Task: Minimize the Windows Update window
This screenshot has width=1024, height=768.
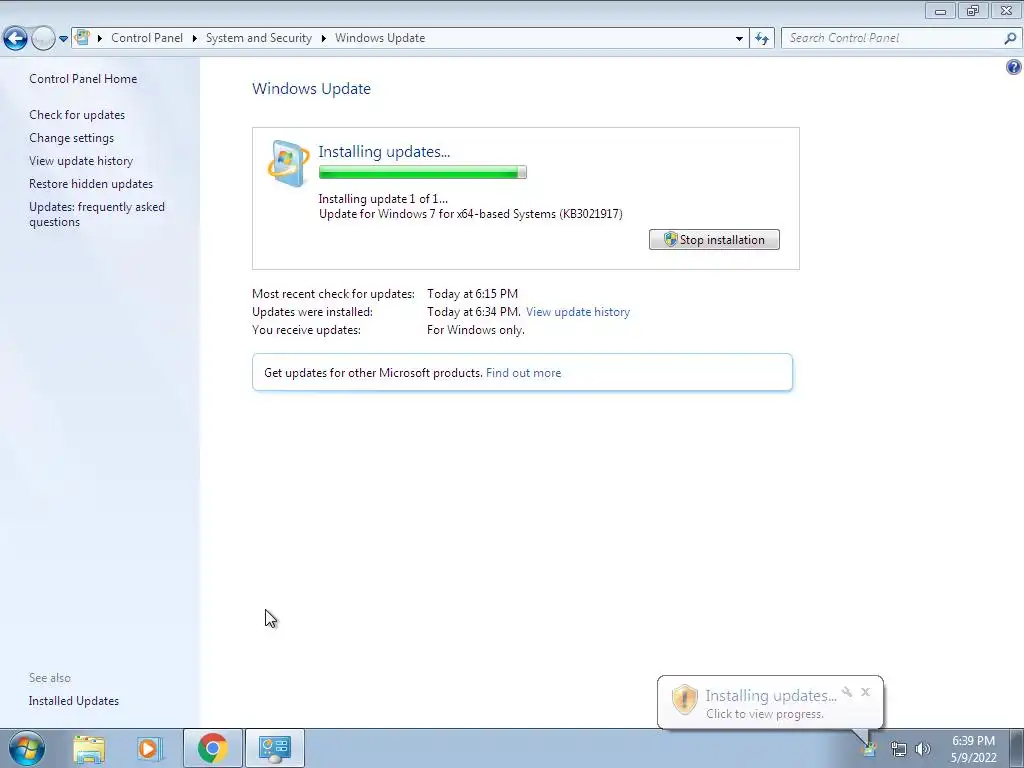Action: (x=940, y=10)
